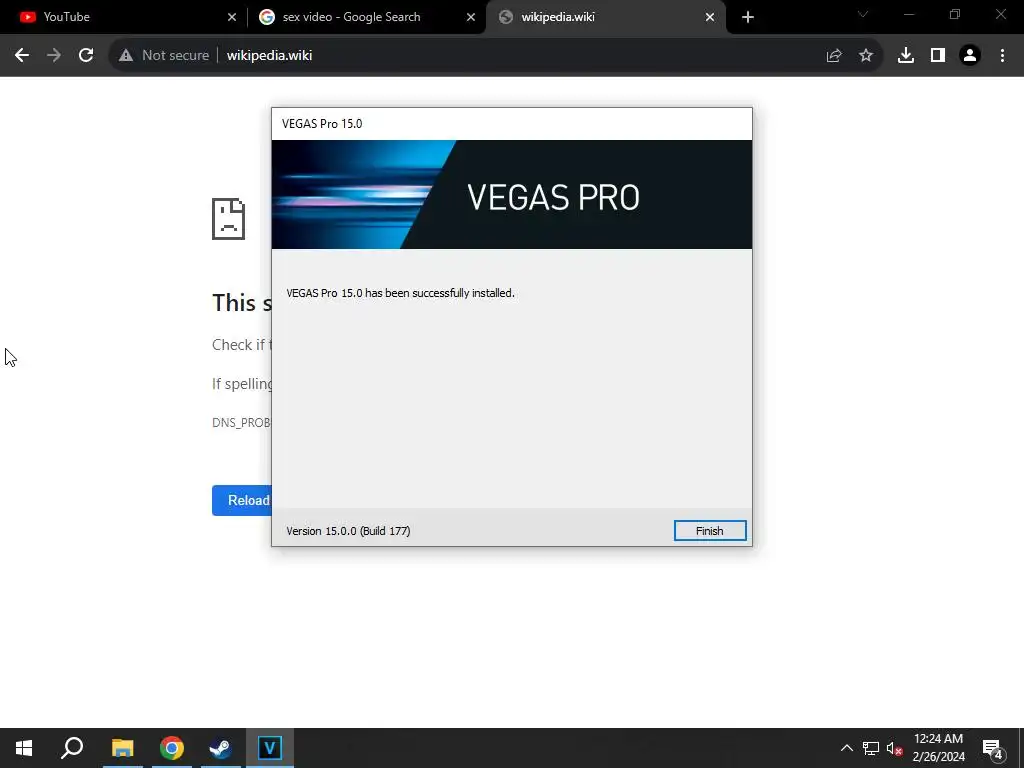Screen dimensions: 1024x768
Task: Click the 'successfully installed' message text
Action: (x=400, y=293)
